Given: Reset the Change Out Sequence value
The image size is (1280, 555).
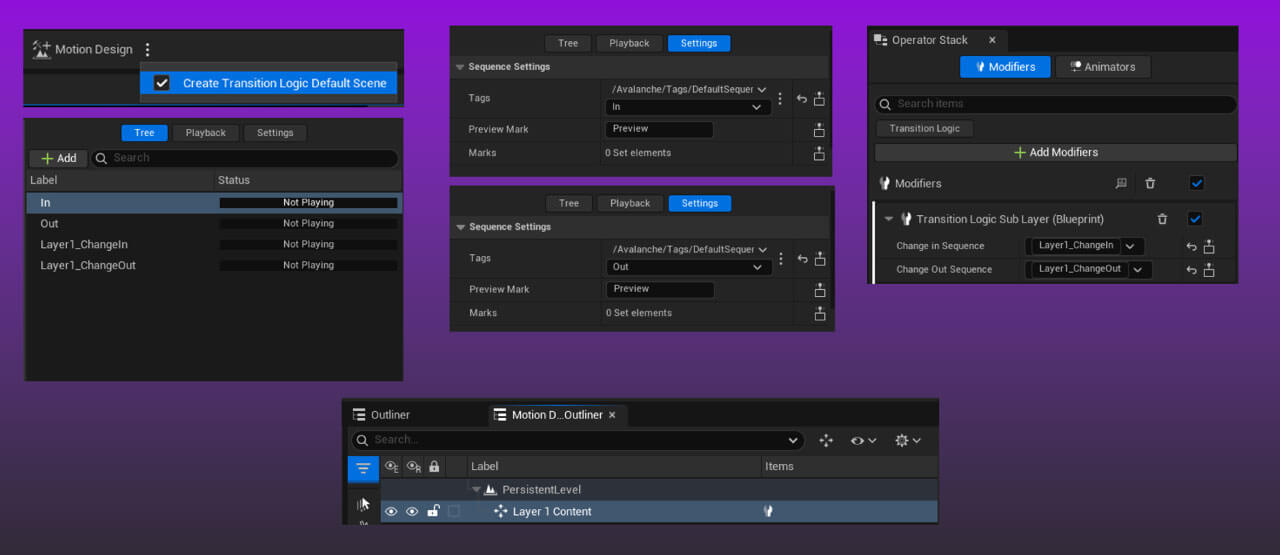Looking at the screenshot, I should pyautogui.click(x=1191, y=270).
